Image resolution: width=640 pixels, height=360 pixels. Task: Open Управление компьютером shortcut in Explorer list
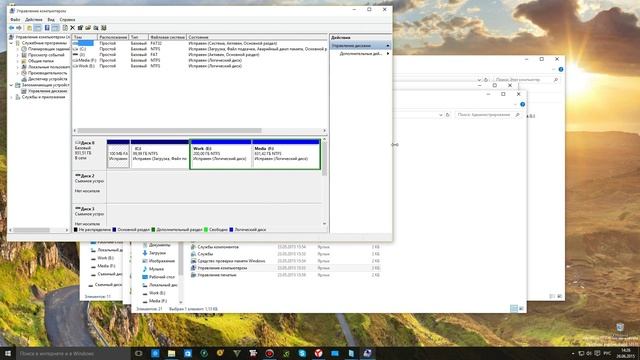pyautogui.click(x=222, y=268)
